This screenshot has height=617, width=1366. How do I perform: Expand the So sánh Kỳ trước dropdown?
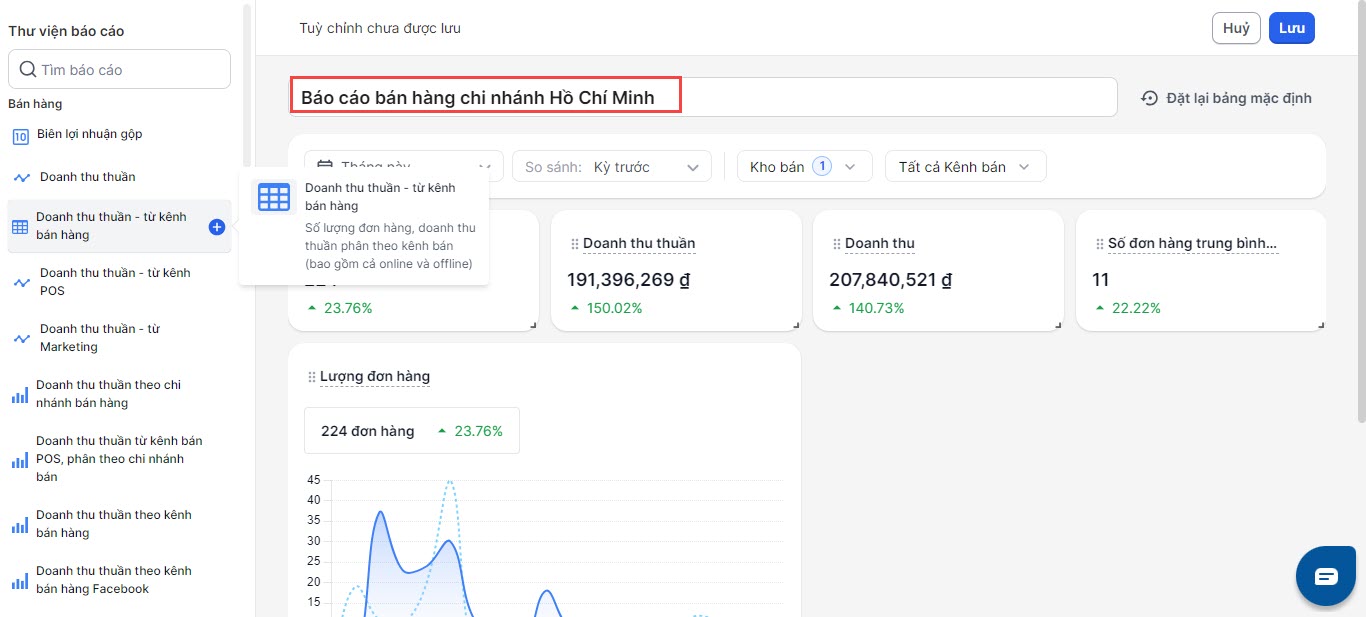(612, 167)
